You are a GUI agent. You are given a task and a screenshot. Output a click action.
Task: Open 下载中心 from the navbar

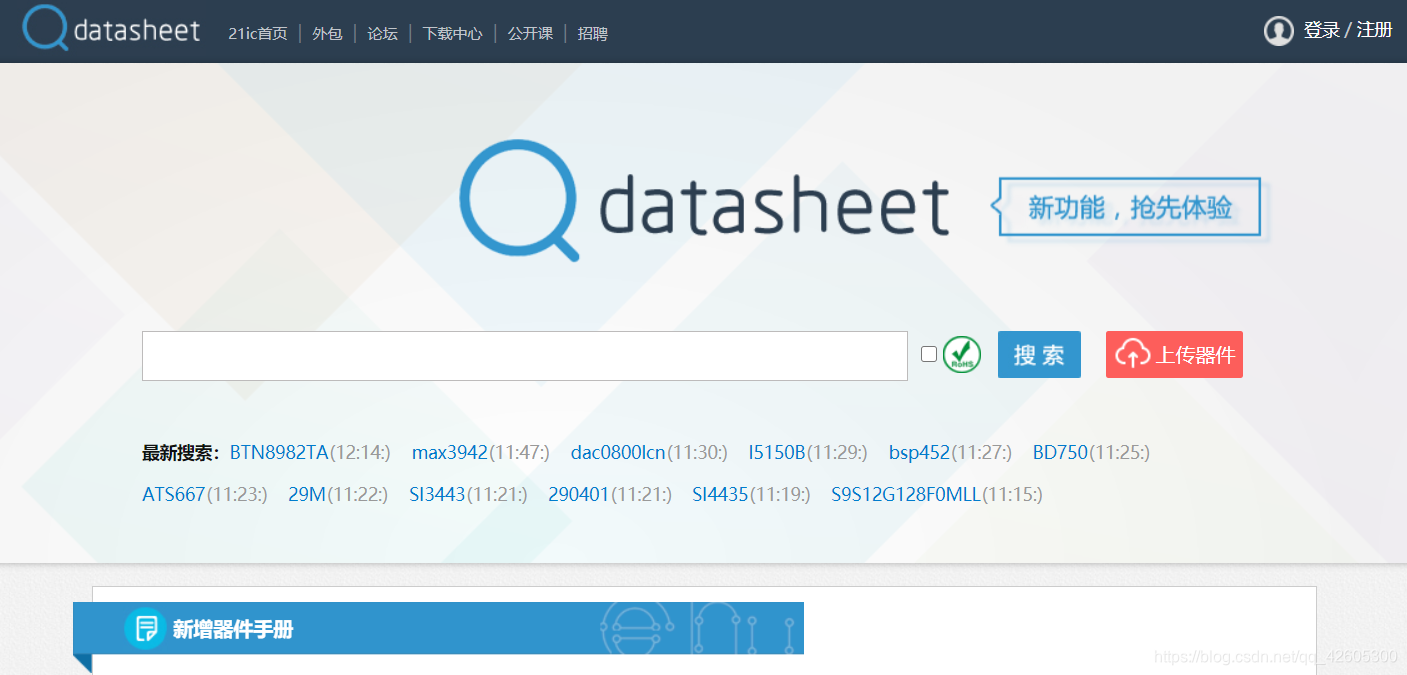pyautogui.click(x=452, y=33)
